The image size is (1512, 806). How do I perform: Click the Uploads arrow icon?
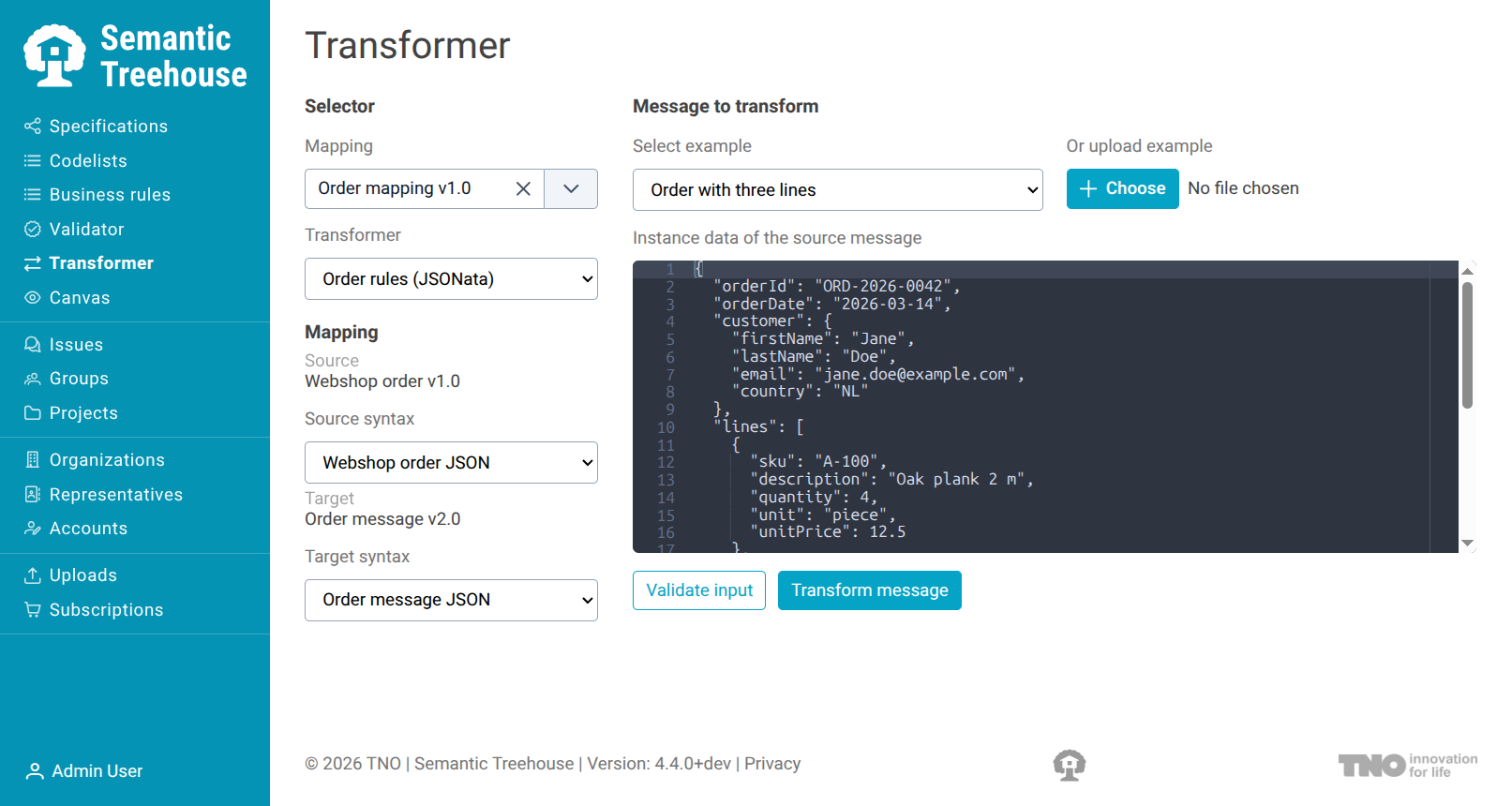click(x=33, y=576)
